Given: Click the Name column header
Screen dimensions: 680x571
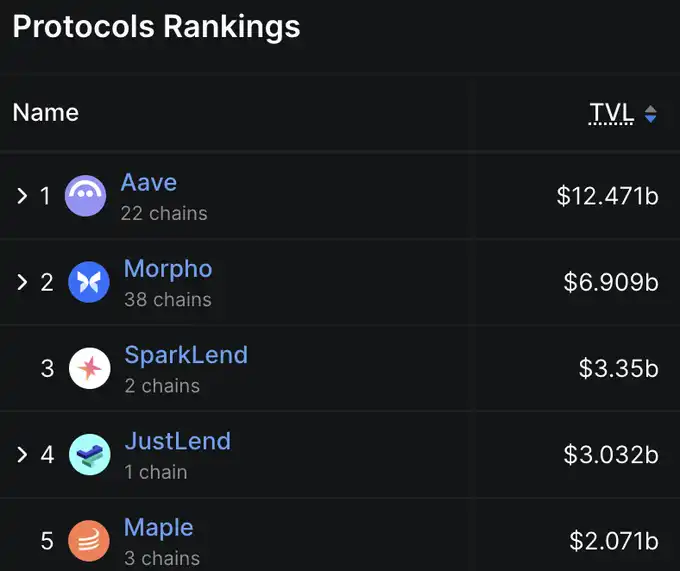Looking at the screenshot, I should (46, 113).
